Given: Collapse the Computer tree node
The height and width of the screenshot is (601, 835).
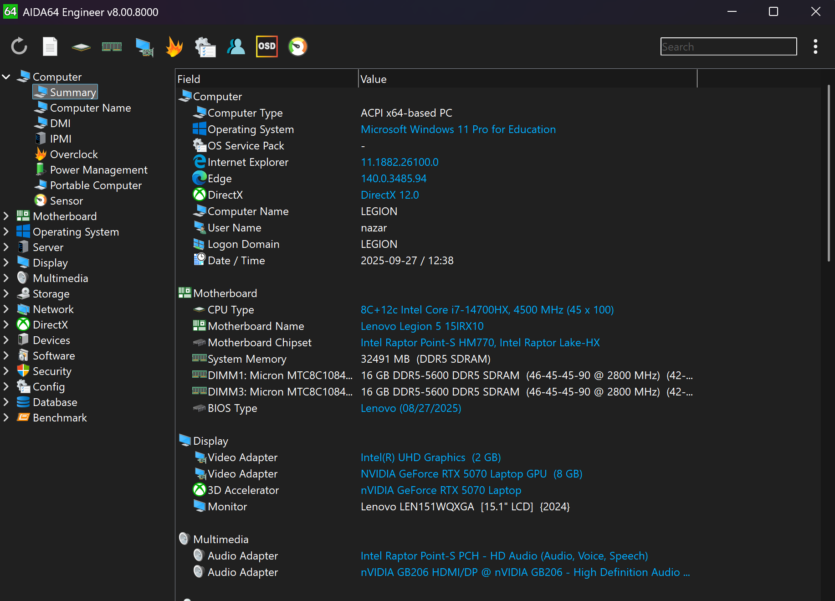Looking at the screenshot, I should [6, 77].
